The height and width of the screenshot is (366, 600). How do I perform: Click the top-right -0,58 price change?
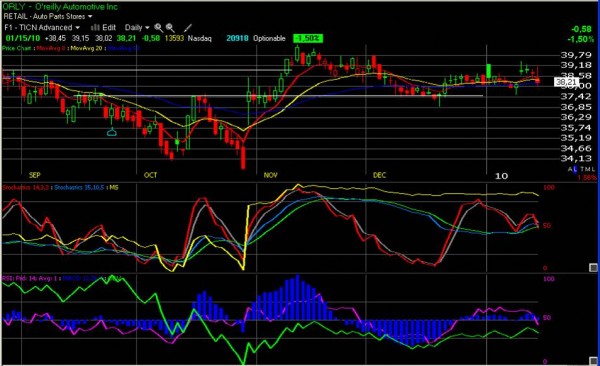582,29
